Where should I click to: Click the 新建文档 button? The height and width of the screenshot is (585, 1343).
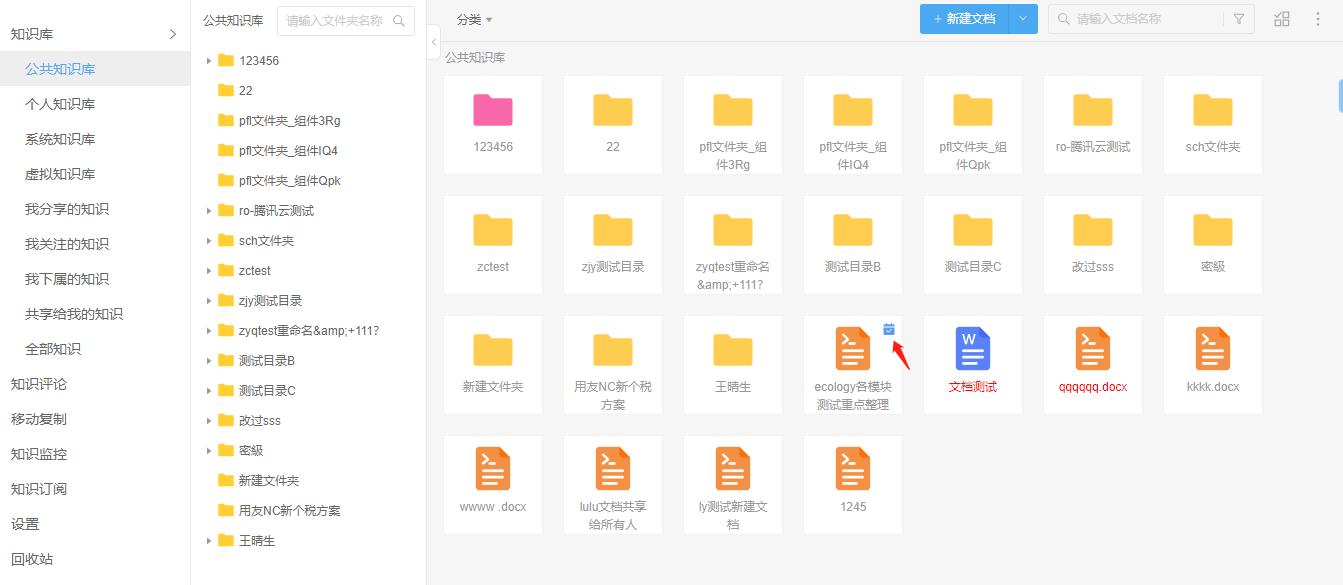tap(964, 19)
